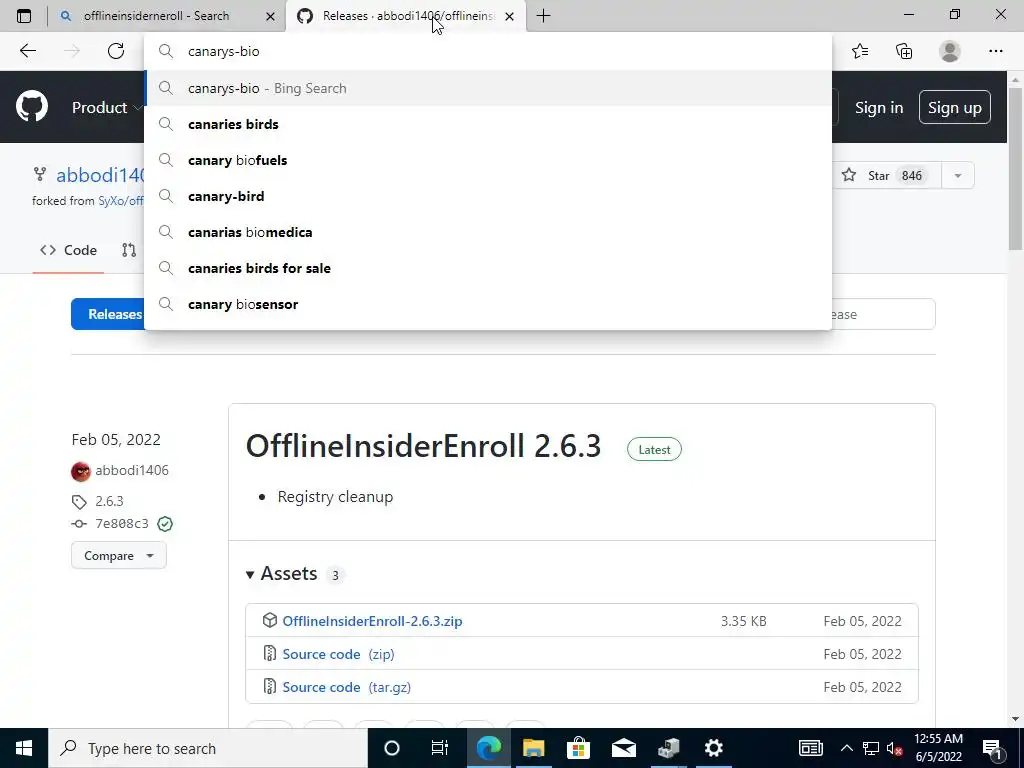Open the Pull requests icon tab
The image size is (1024, 768).
(x=129, y=250)
